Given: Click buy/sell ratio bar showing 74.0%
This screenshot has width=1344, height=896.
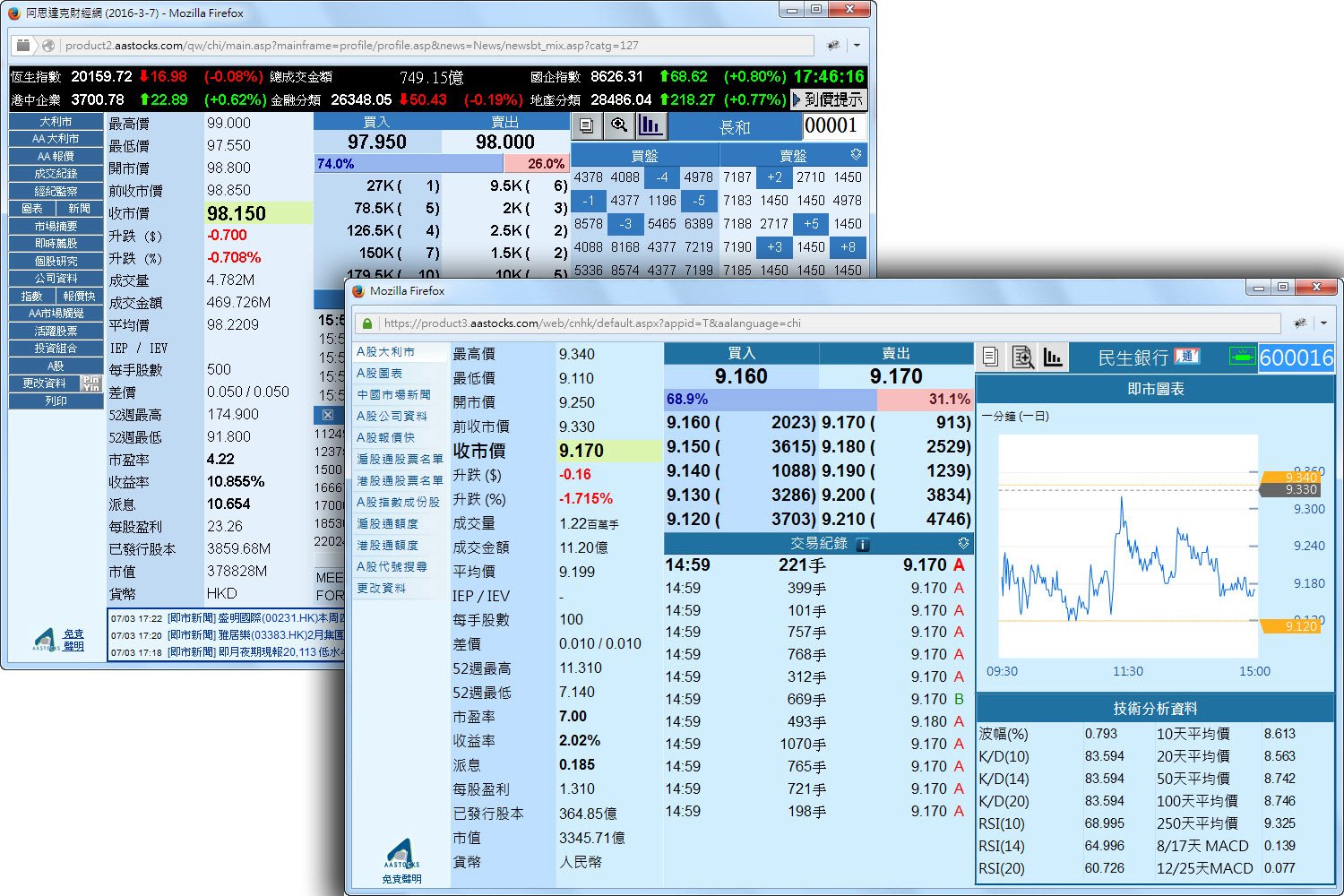Looking at the screenshot, I should click(x=441, y=164).
